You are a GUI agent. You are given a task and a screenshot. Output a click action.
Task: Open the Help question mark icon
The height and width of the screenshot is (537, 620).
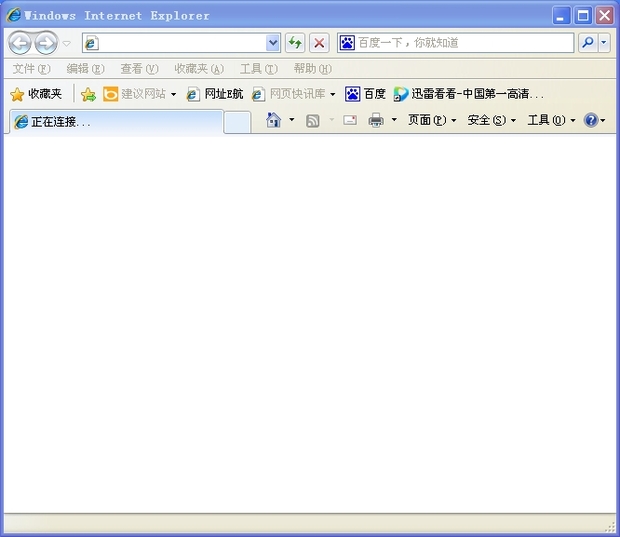(591, 120)
